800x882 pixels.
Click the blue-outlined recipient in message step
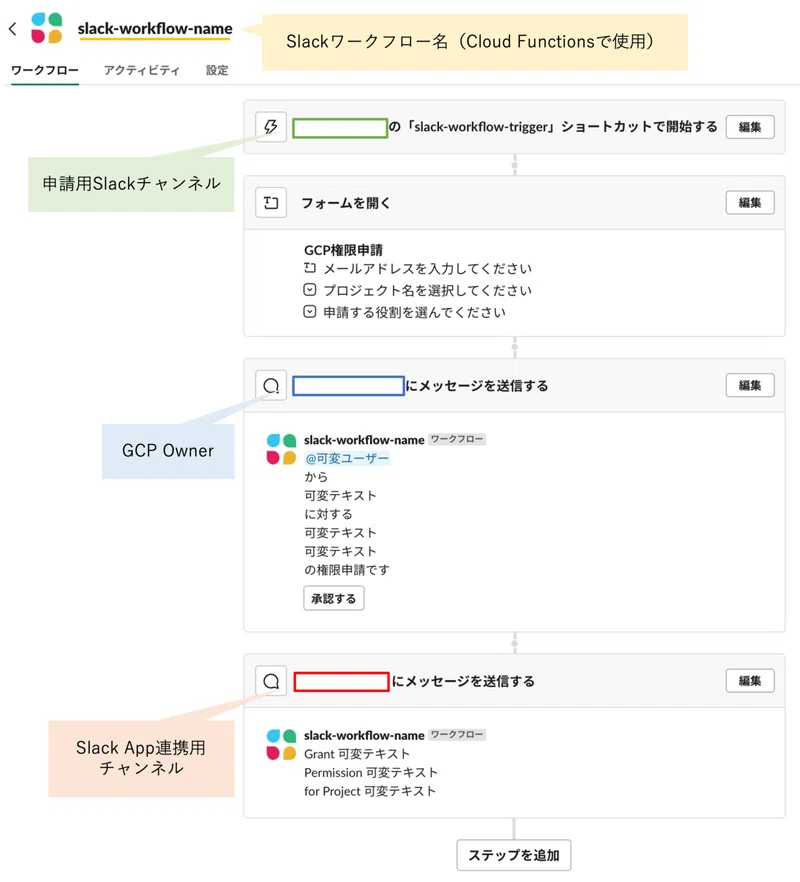click(x=348, y=386)
